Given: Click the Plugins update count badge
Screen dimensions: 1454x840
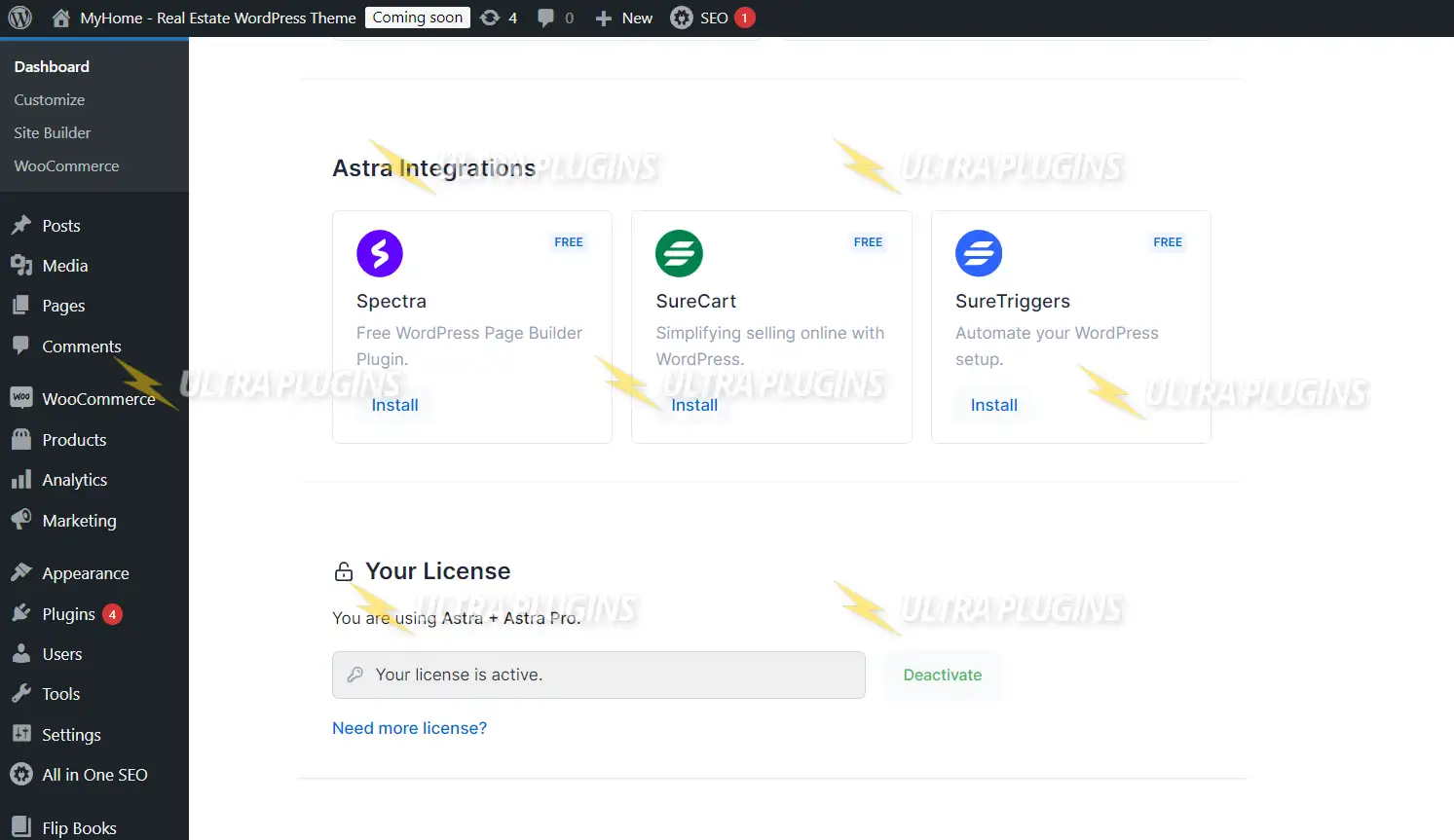Looking at the screenshot, I should (113, 614).
